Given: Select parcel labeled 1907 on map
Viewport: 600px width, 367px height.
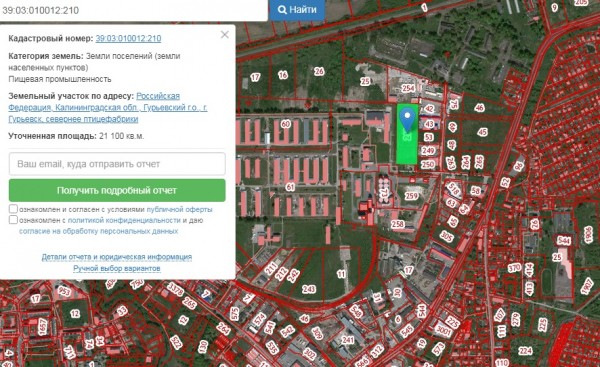Looking at the screenshot, I should 587,286.
